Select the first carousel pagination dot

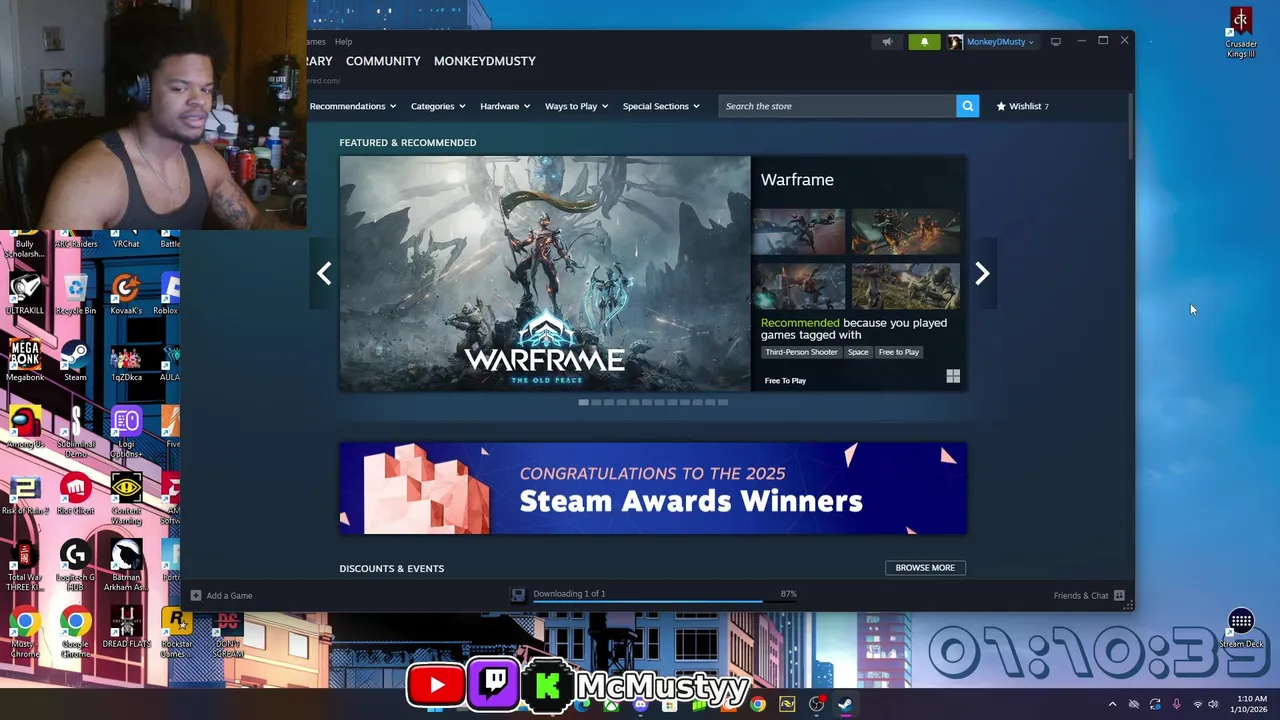coord(583,402)
